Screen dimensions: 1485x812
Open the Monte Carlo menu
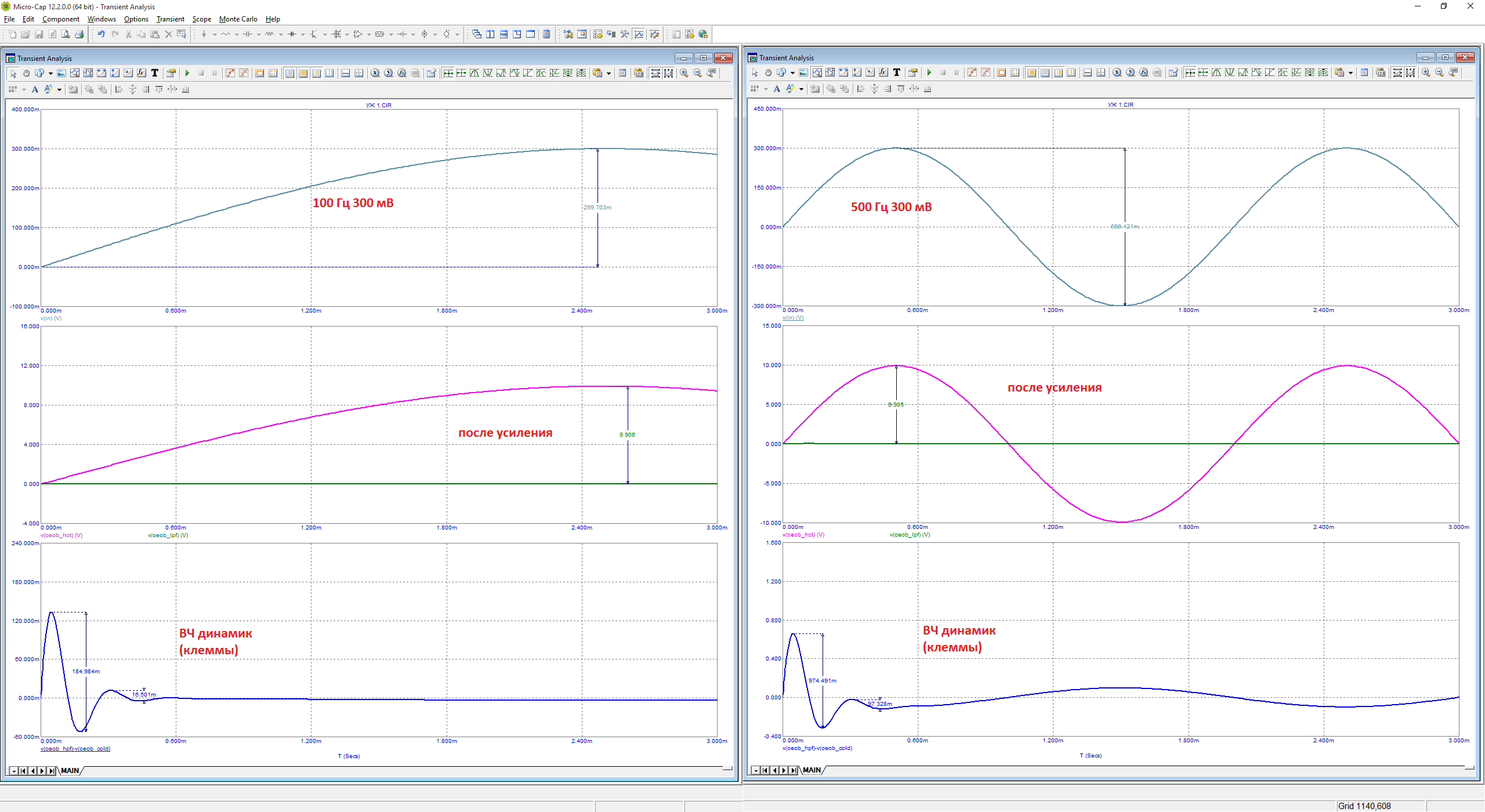coord(238,19)
